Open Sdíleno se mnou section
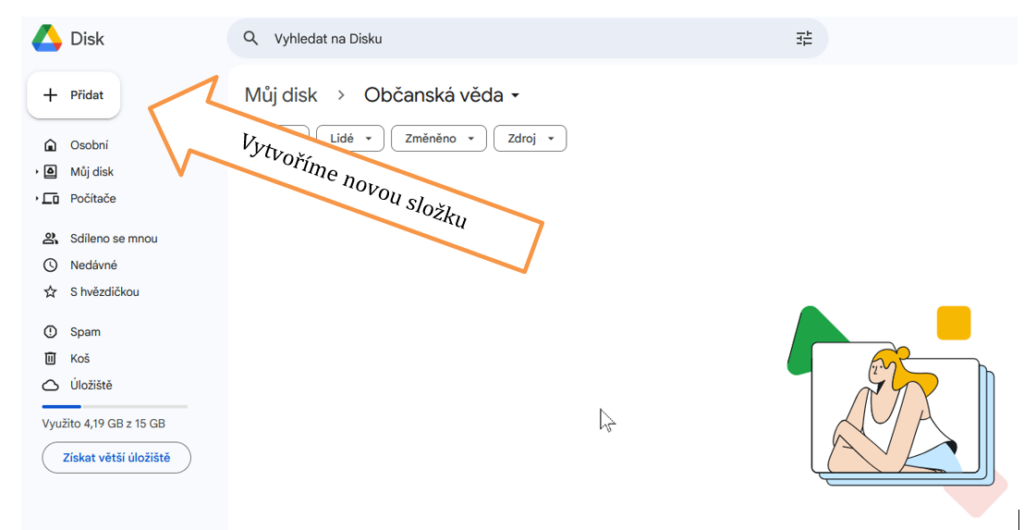The height and width of the screenshot is (530, 1024). [x=113, y=239]
